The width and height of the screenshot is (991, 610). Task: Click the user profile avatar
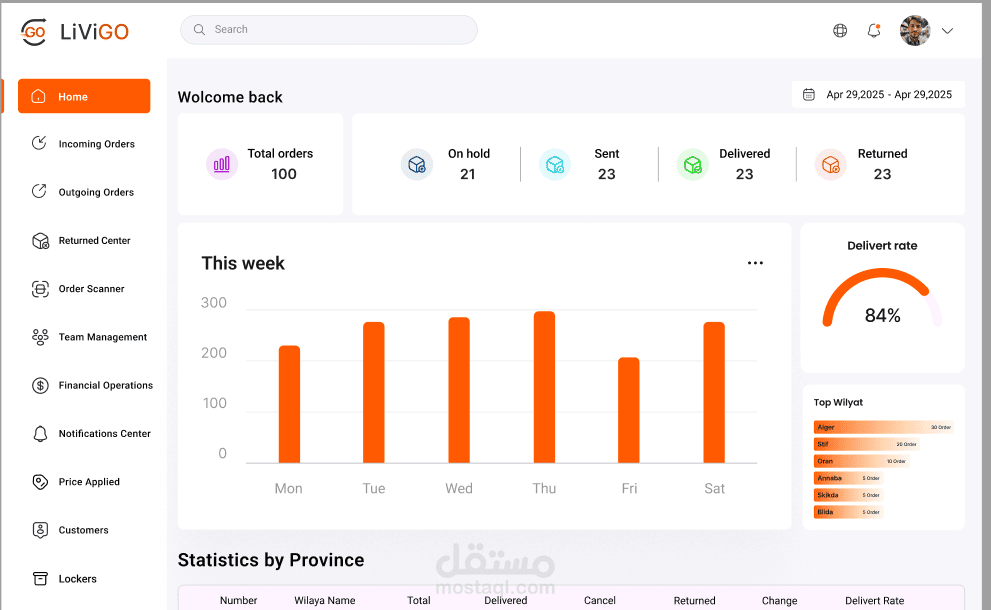pyautogui.click(x=915, y=30)
